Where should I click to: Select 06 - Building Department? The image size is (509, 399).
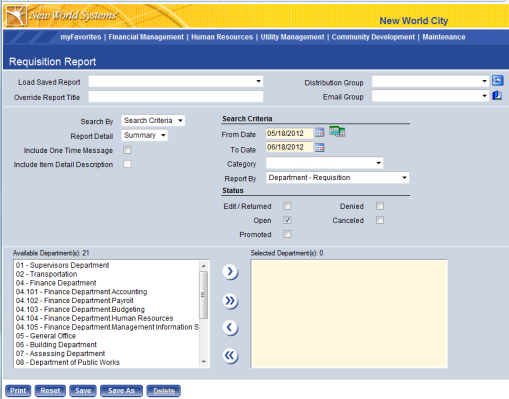pyautogui.click(x=56, y=345)
